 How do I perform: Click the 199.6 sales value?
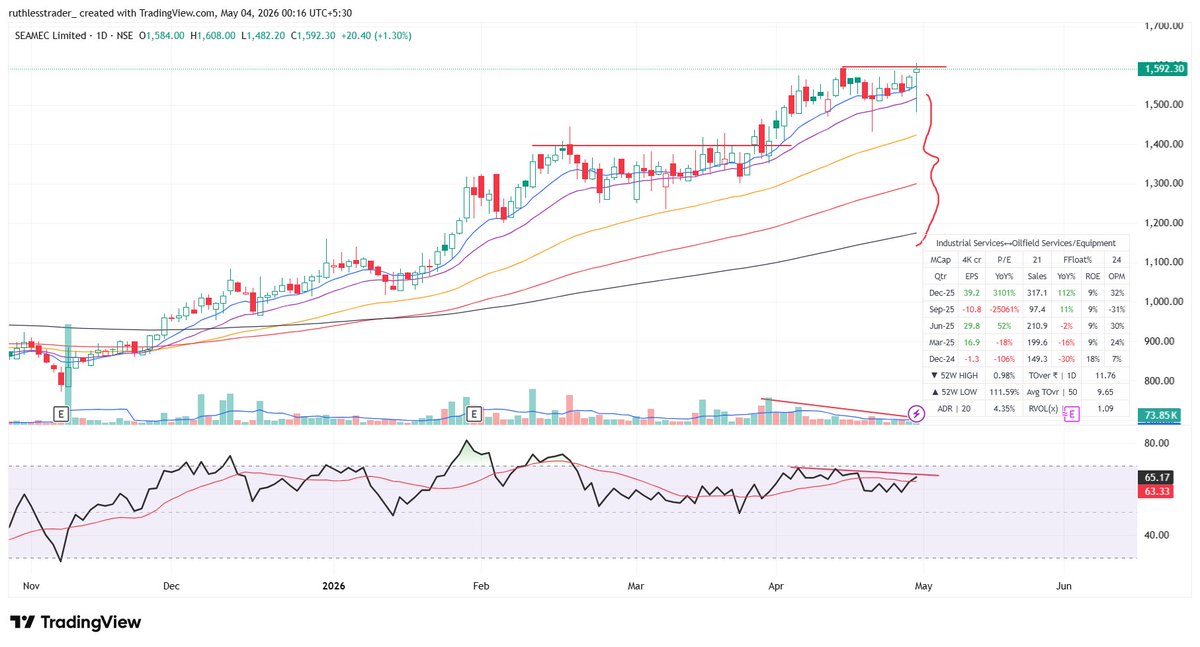coord(1037,341)
